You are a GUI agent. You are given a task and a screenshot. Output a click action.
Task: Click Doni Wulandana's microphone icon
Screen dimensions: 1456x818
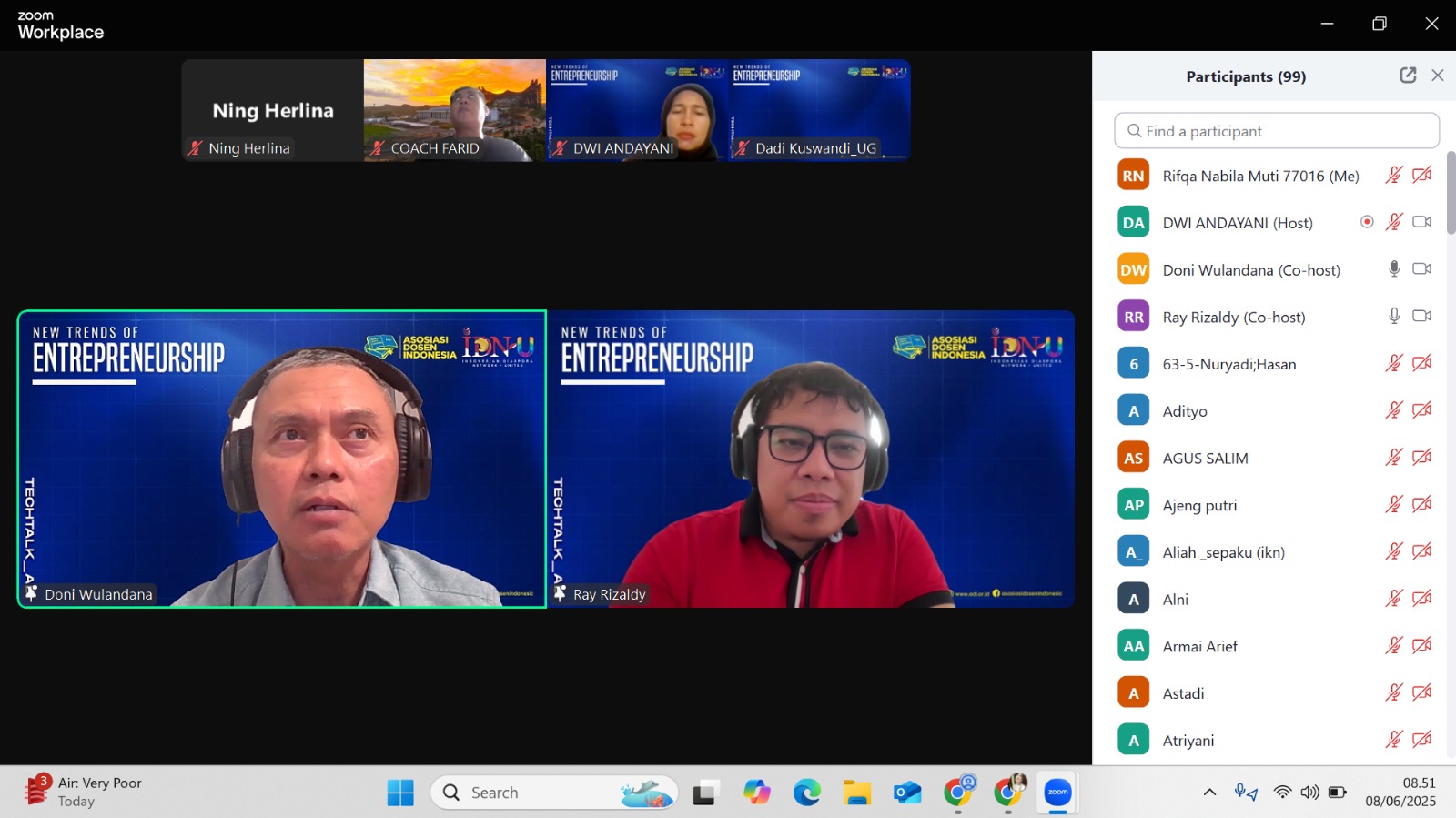(x=1394, y=269)
